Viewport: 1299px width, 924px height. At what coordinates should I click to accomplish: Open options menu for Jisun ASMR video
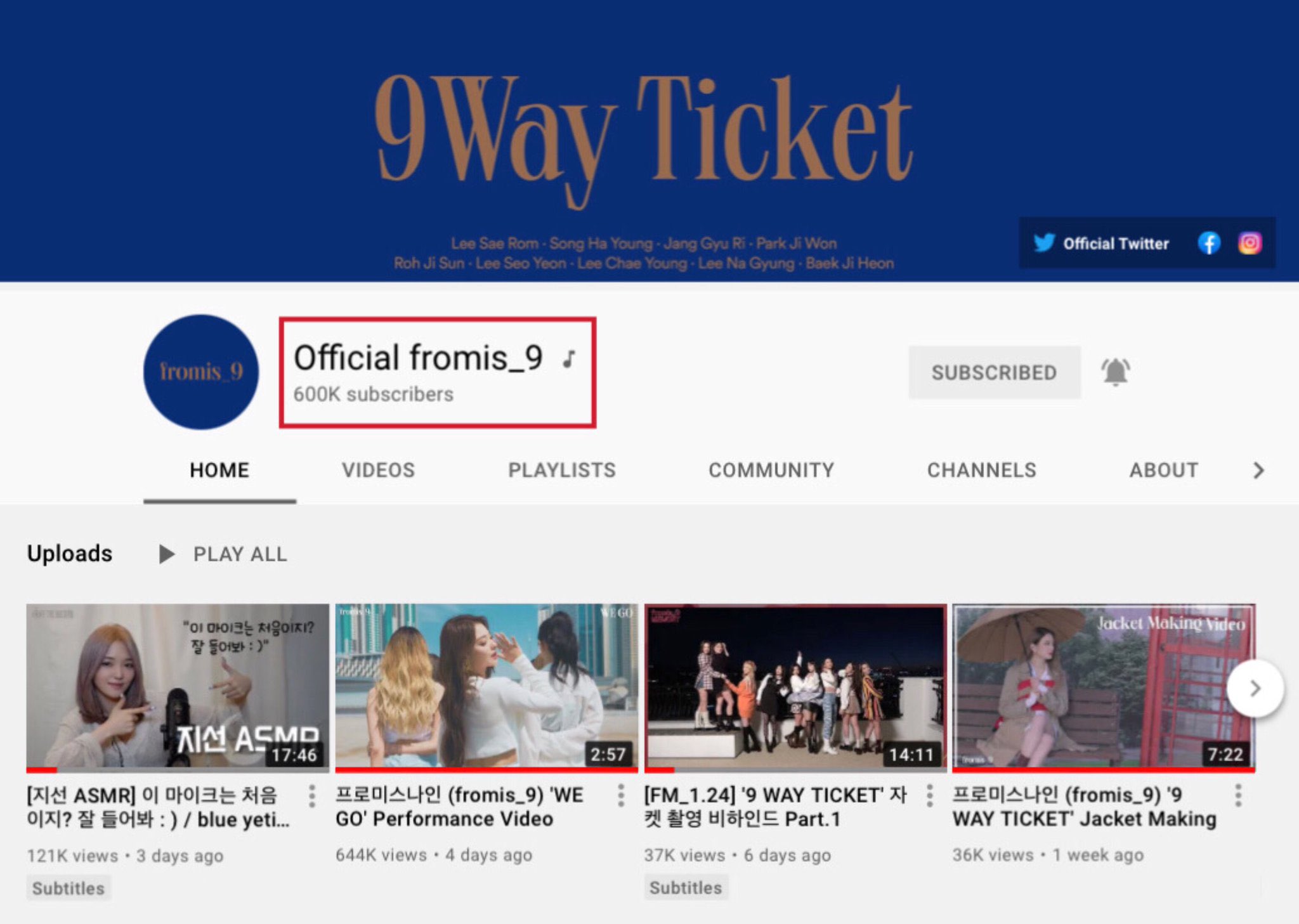click(312, 795)
